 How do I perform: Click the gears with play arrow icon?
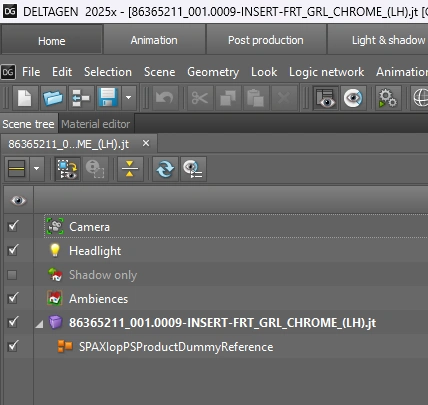coord(388,98)
